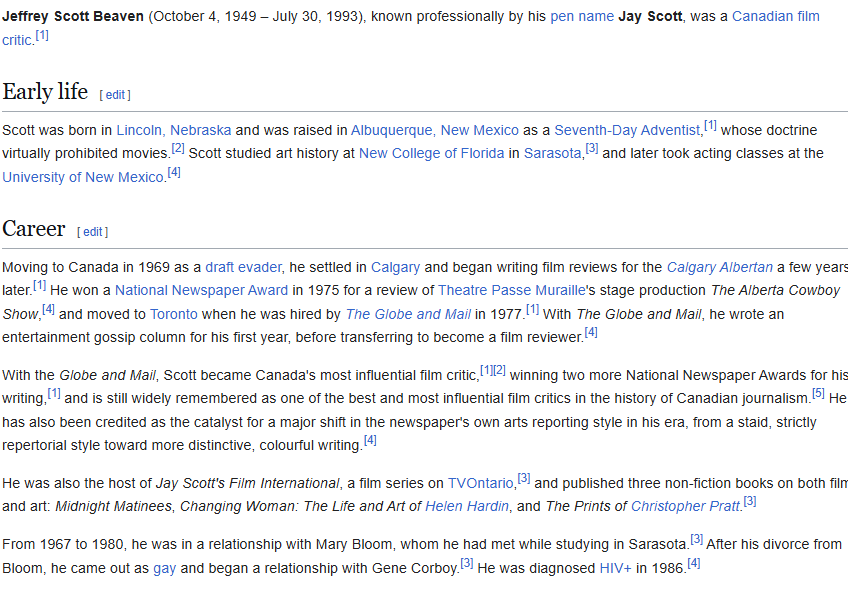Click citation [4] after University of New Mexico
Viewport: 848px width, 597px height.
pos(174,173)
